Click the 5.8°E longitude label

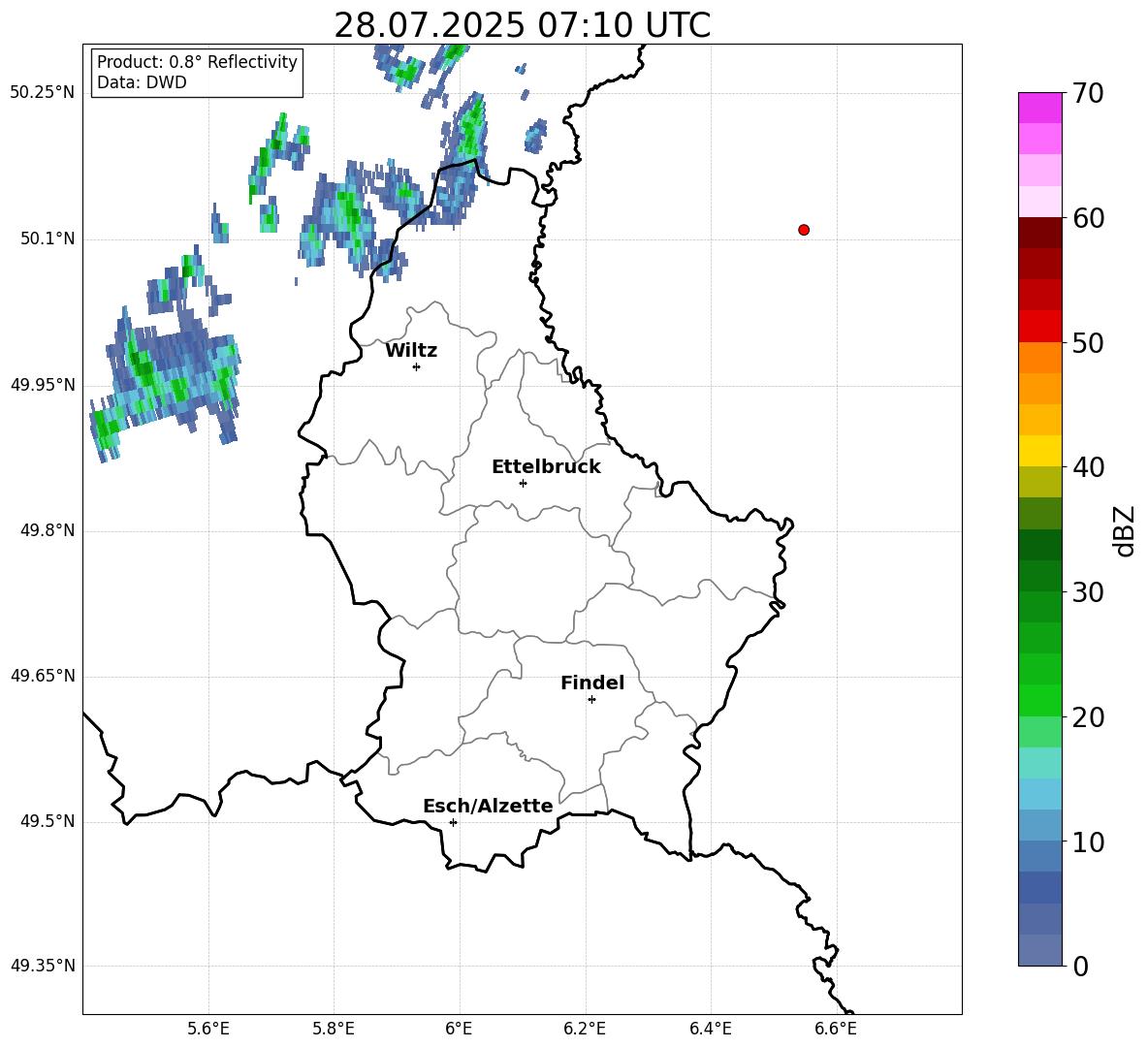[x=334, y=1029]
